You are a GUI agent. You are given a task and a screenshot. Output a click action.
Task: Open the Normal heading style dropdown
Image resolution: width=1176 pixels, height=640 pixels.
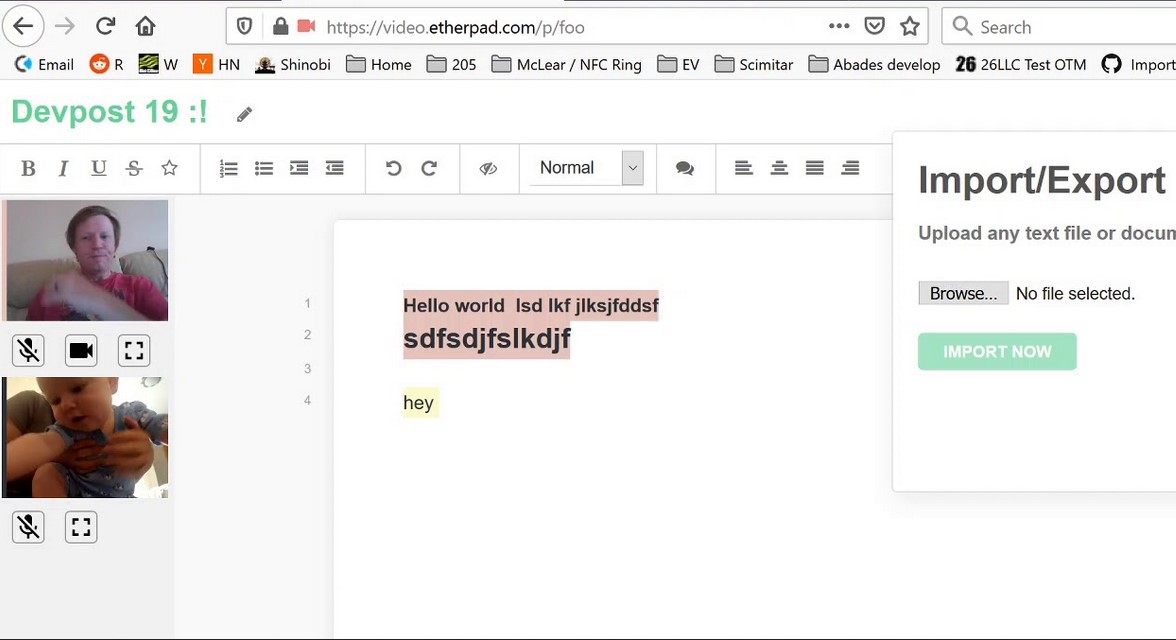click(x=587, y=168)
